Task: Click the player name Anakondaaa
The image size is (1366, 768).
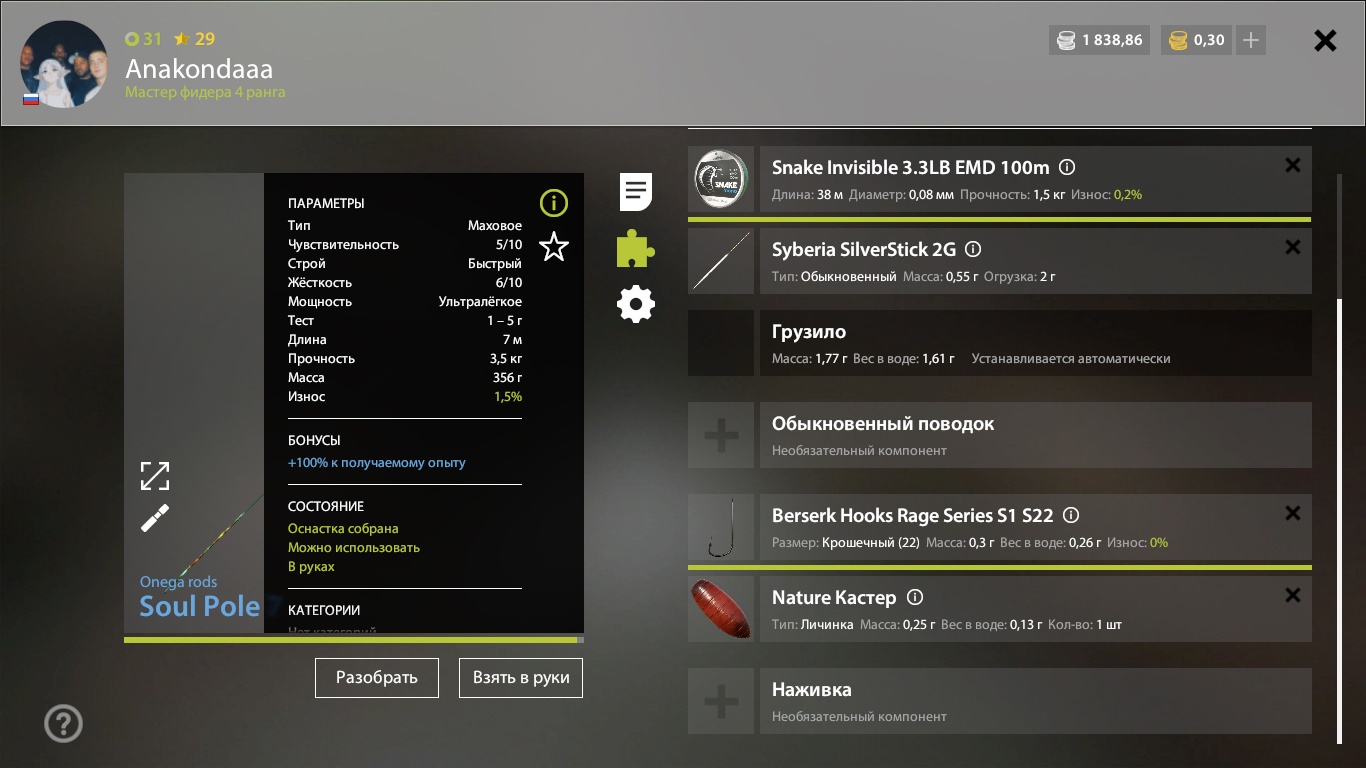Action: coord(199,69)
